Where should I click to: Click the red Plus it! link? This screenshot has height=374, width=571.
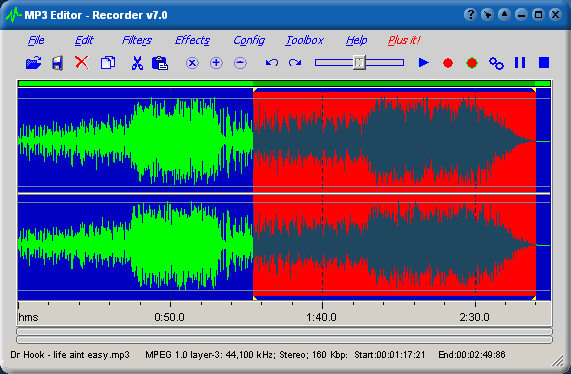(404, 40)
